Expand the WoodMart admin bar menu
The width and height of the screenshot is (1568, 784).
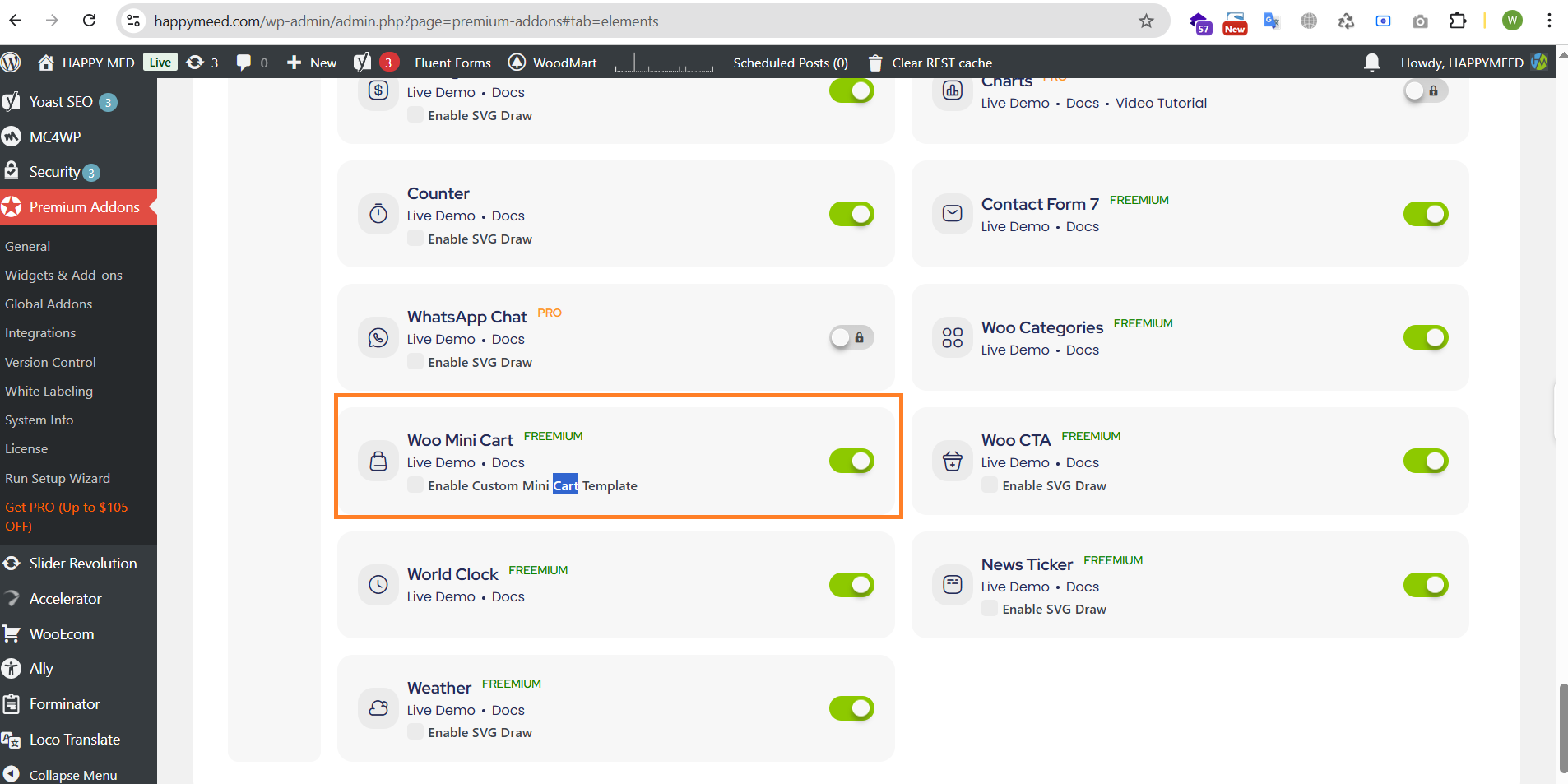tap(553, 63)
